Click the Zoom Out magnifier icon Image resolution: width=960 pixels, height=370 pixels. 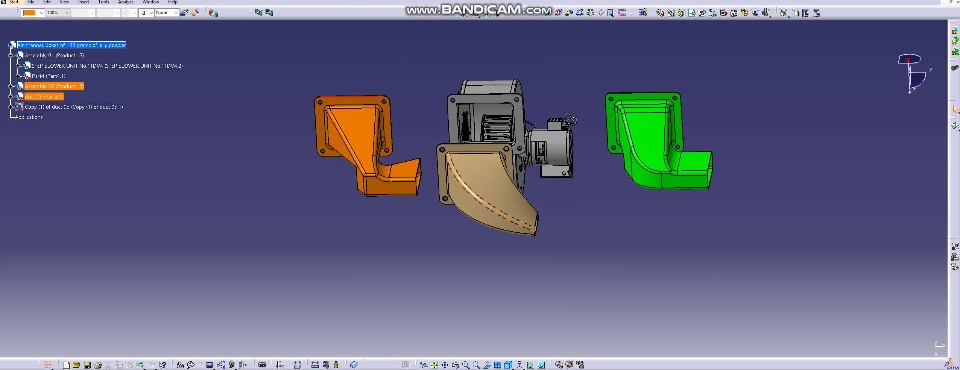click(x=476, y=365)
